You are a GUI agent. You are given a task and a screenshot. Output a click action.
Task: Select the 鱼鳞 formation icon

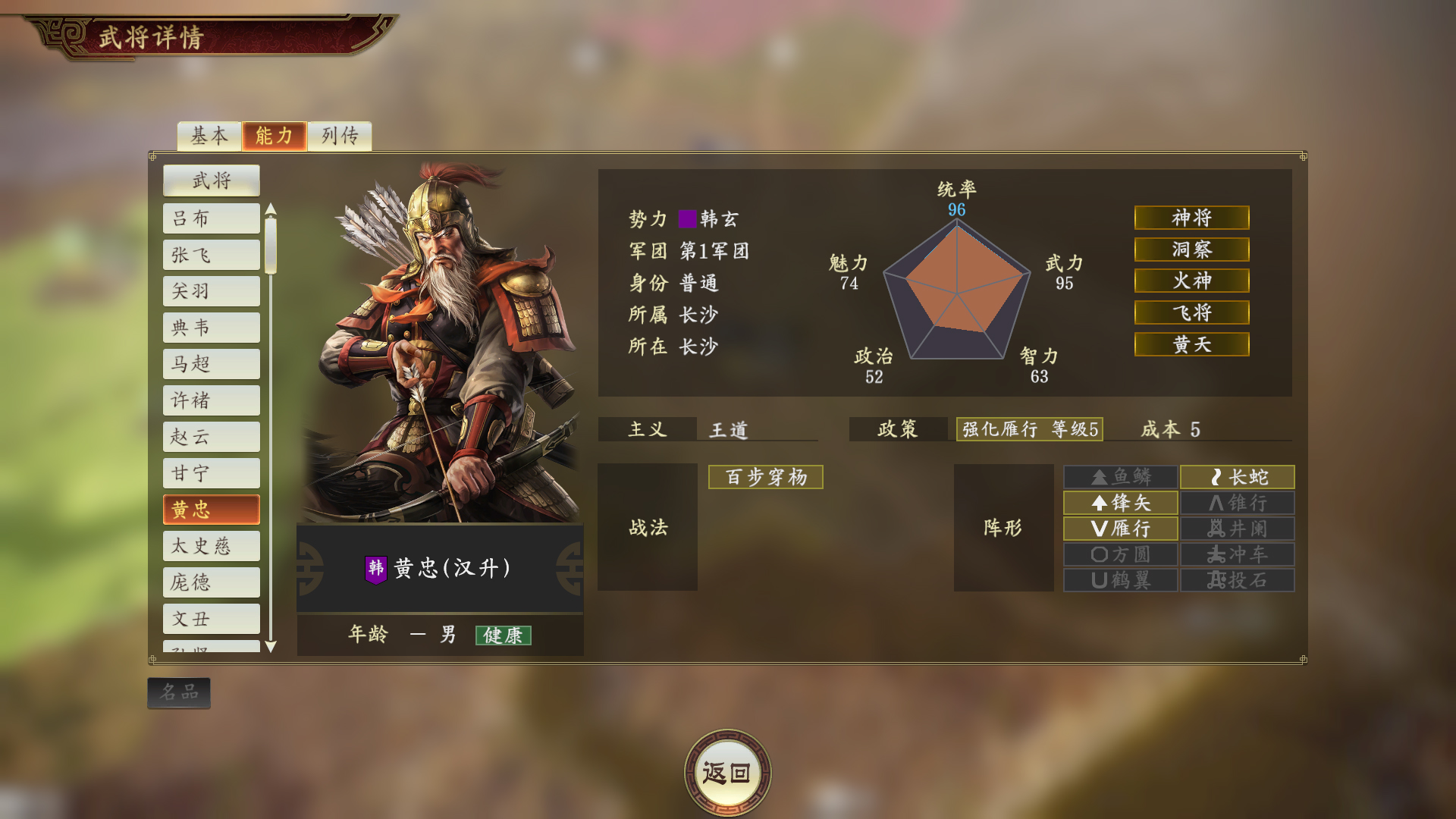click(x=1120, y=477)
